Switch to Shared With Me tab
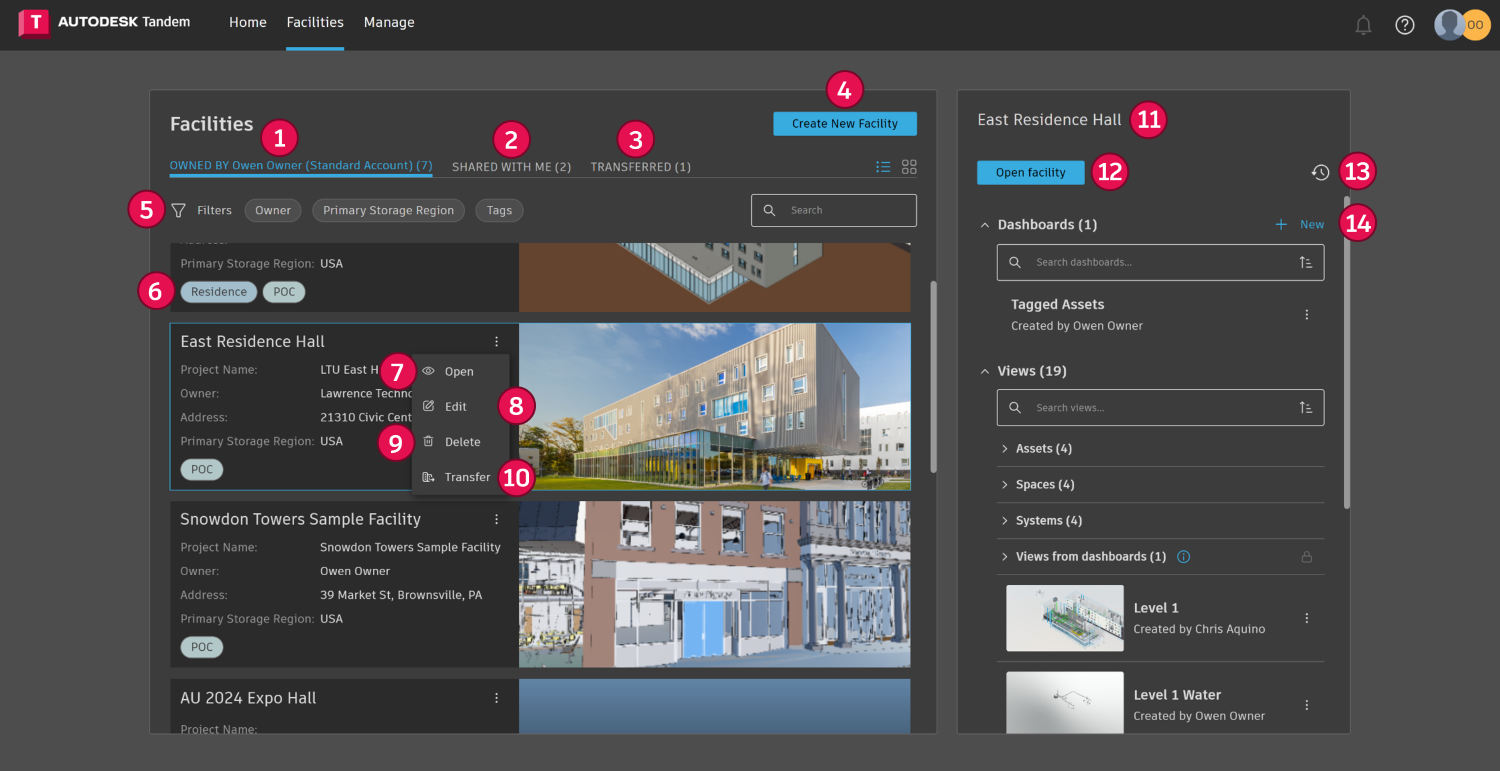This screenshot has height=771, width=1500. 512,167
